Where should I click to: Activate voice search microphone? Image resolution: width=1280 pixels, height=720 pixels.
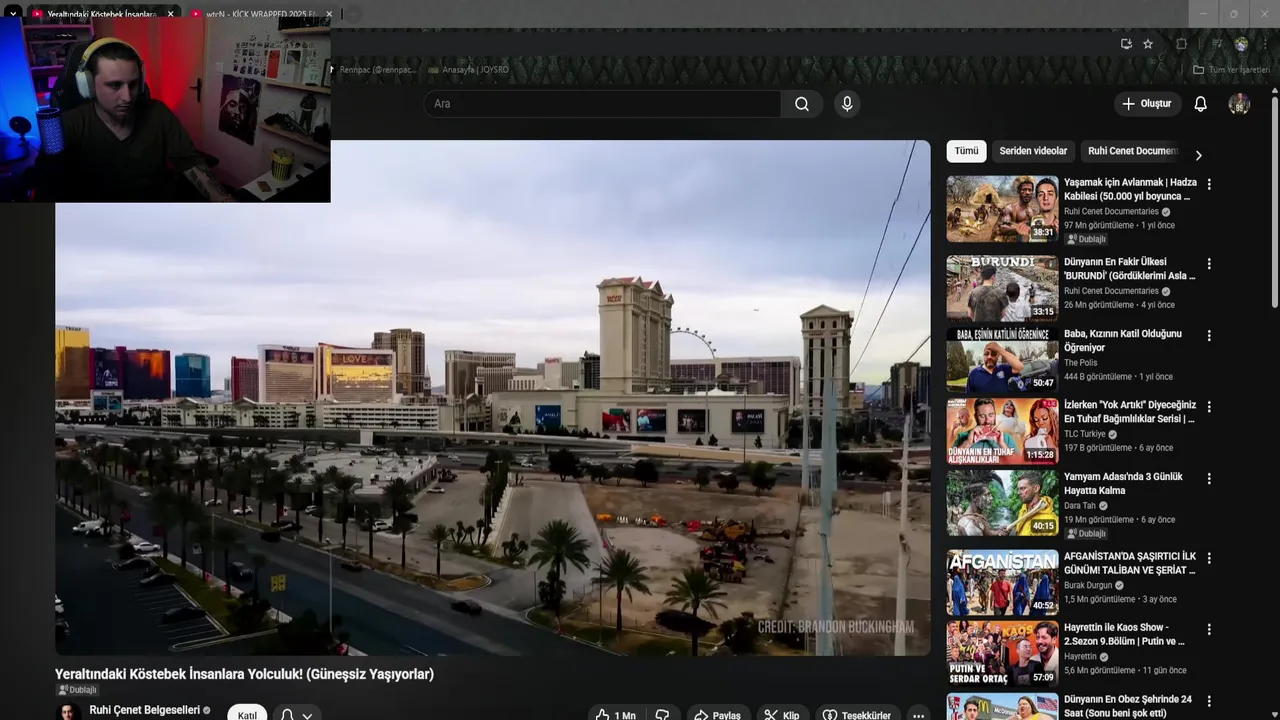click(x=847, y=104)
